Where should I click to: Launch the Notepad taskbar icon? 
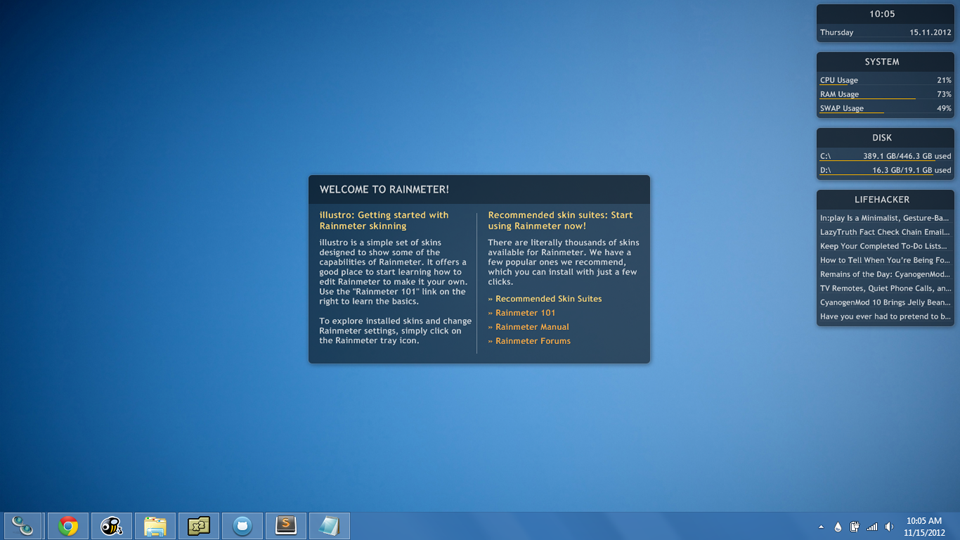329,526
